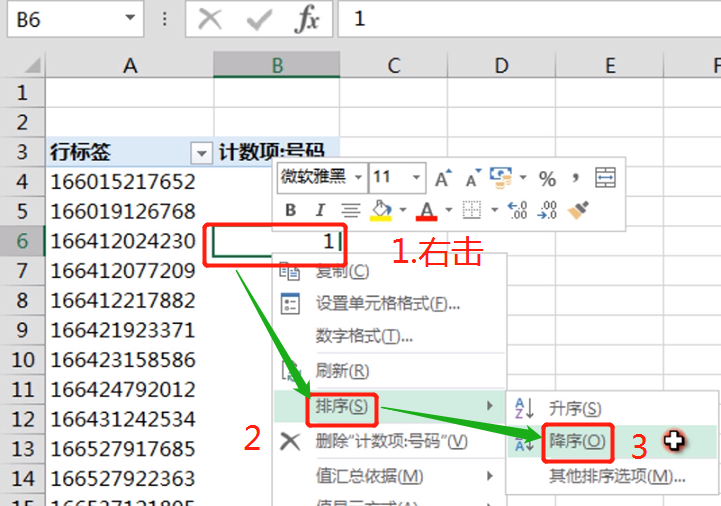
Task: Open the Name Box dropdown arrow
Action: pos(130,18)
